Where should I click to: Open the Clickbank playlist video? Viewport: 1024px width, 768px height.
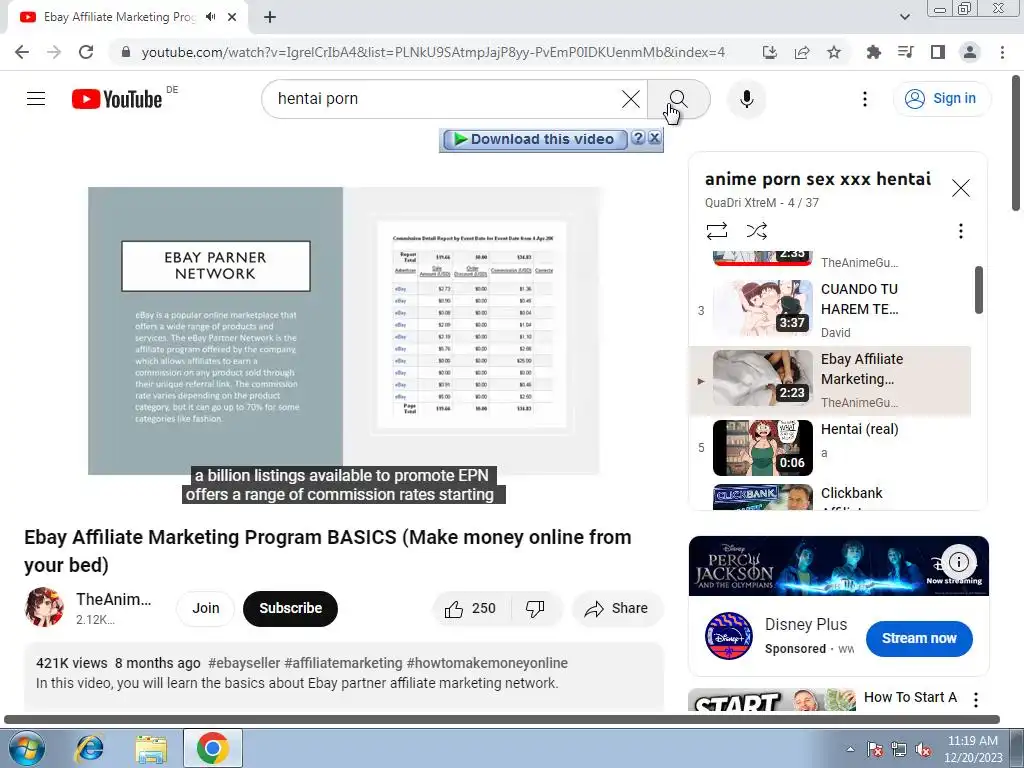coord(830,497)
